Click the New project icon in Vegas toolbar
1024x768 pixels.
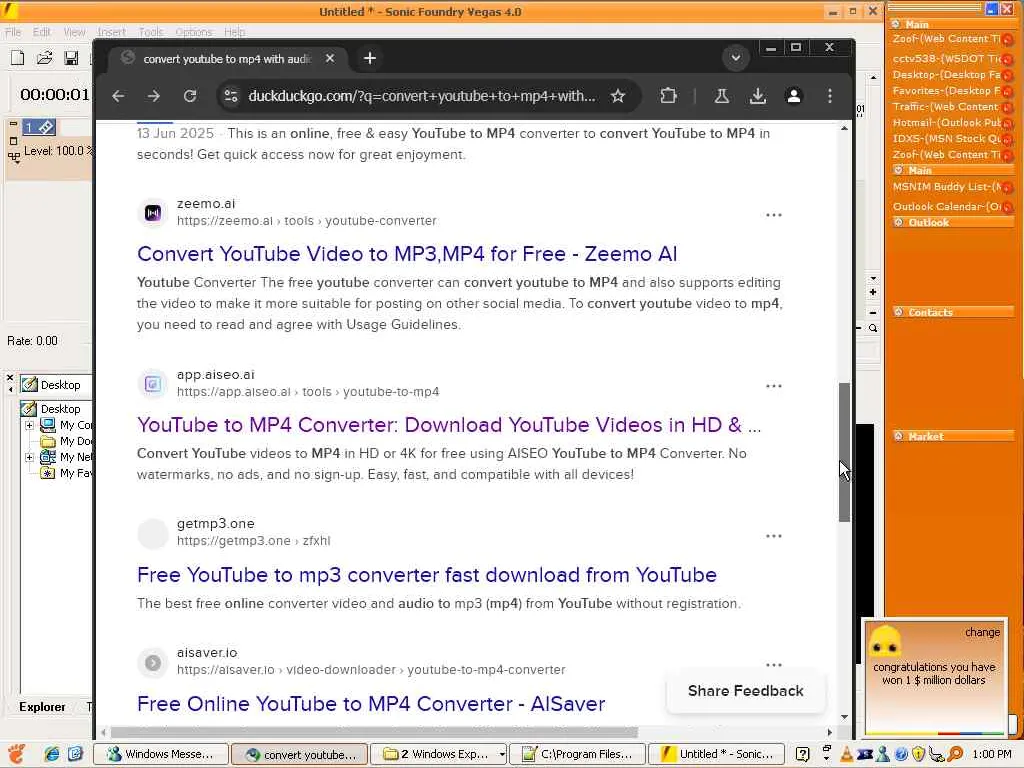pos(18,58)
